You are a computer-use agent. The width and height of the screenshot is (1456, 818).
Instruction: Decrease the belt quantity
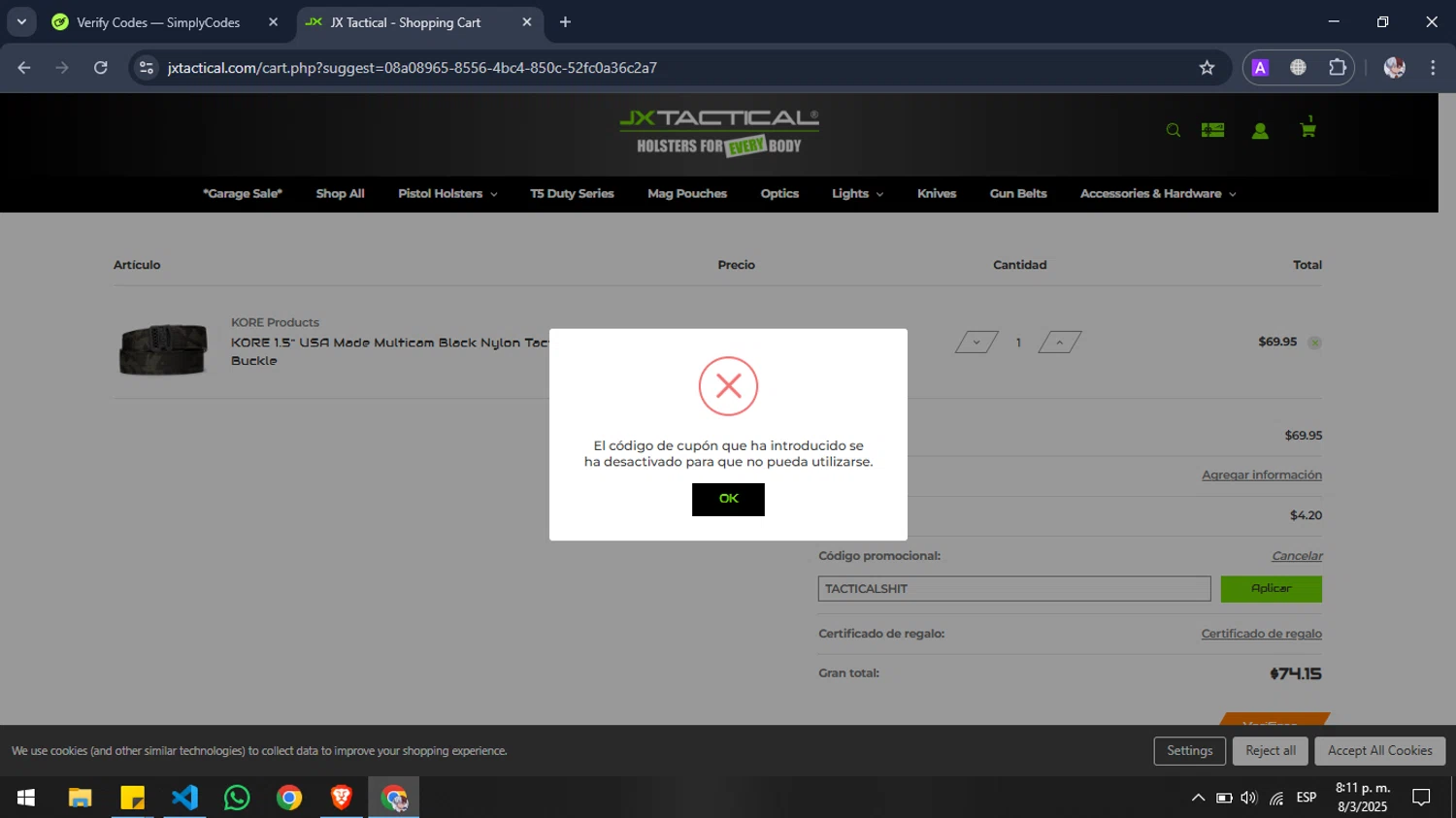pyautogui.click(x=976, y=343)
